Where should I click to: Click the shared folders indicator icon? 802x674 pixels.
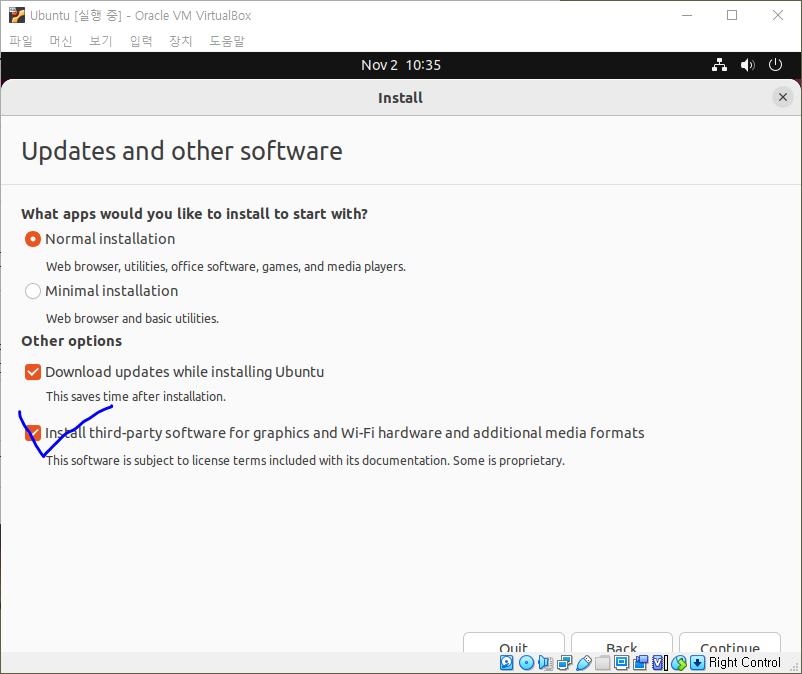[x=603, y=663]
